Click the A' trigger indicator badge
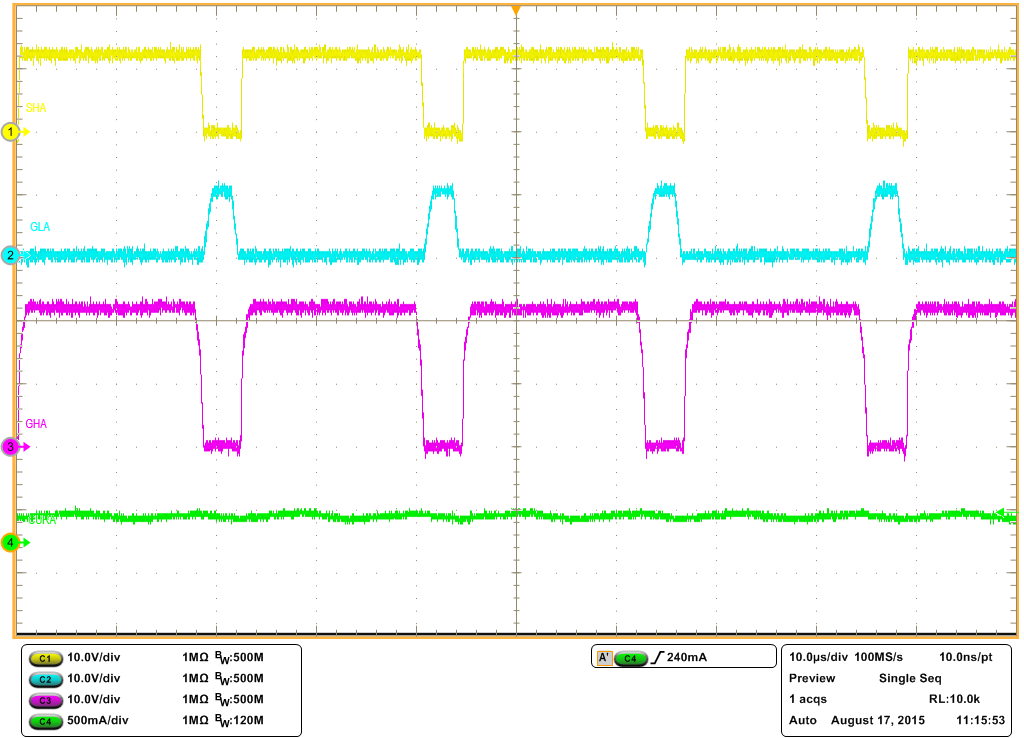Screen dimensions: 1024x738 pos(607,657)
